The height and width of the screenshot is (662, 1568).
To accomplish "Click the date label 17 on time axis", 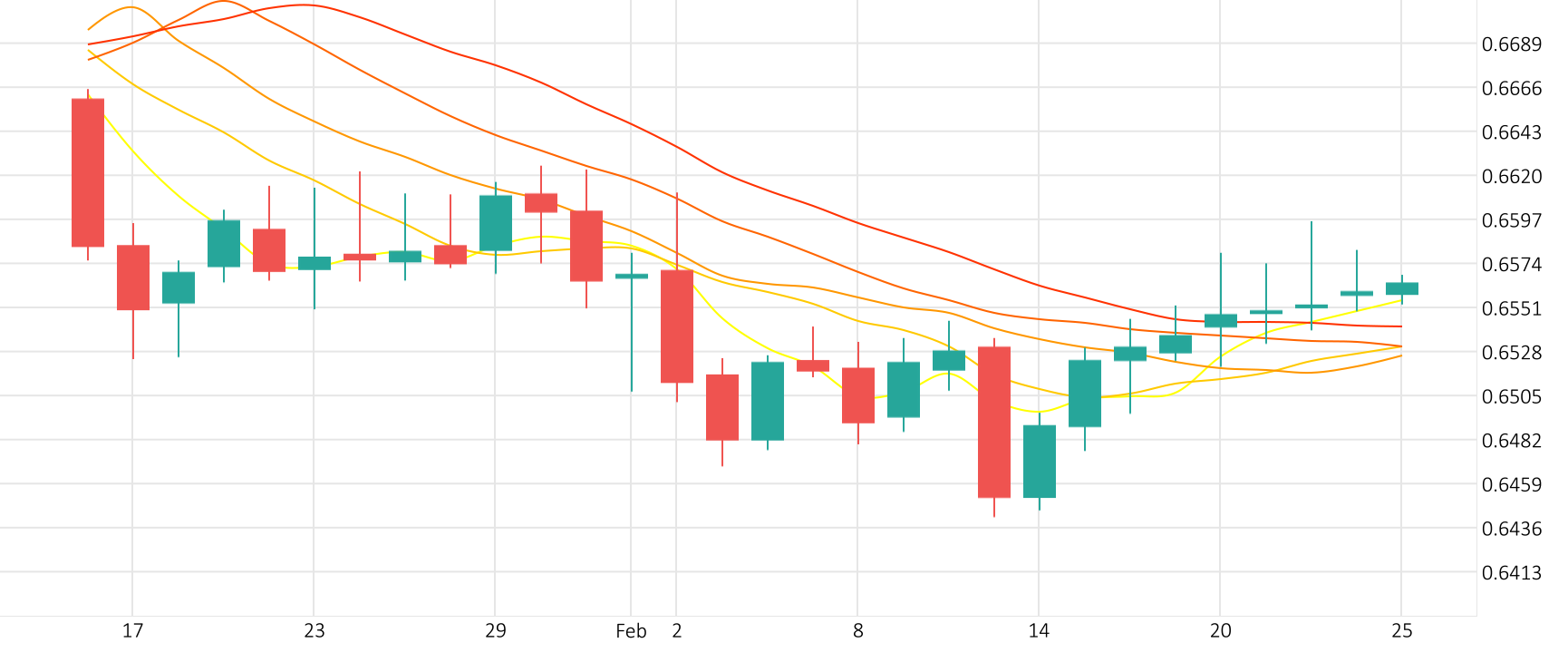I will 132,630.
